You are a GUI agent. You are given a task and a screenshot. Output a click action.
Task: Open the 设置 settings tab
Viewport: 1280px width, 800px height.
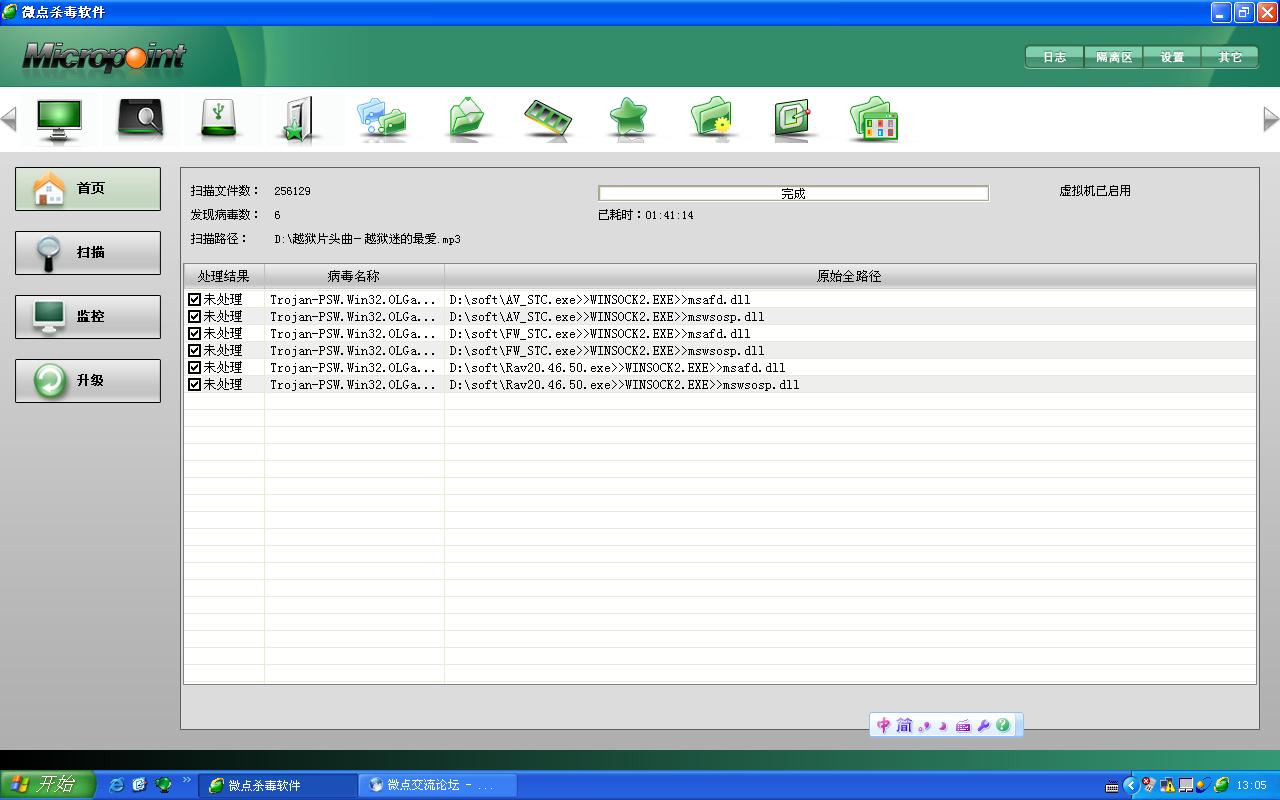1172,57
